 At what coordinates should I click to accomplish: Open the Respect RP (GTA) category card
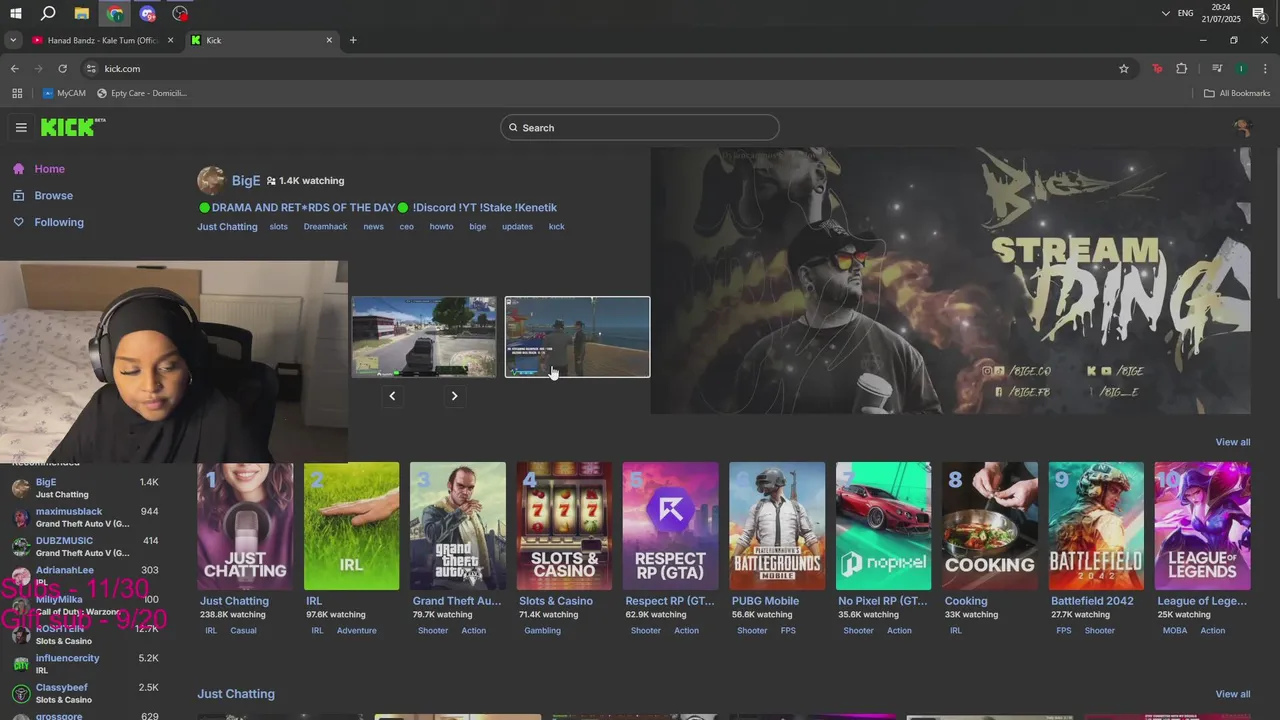pyautogui.click(x=670, y=526)
